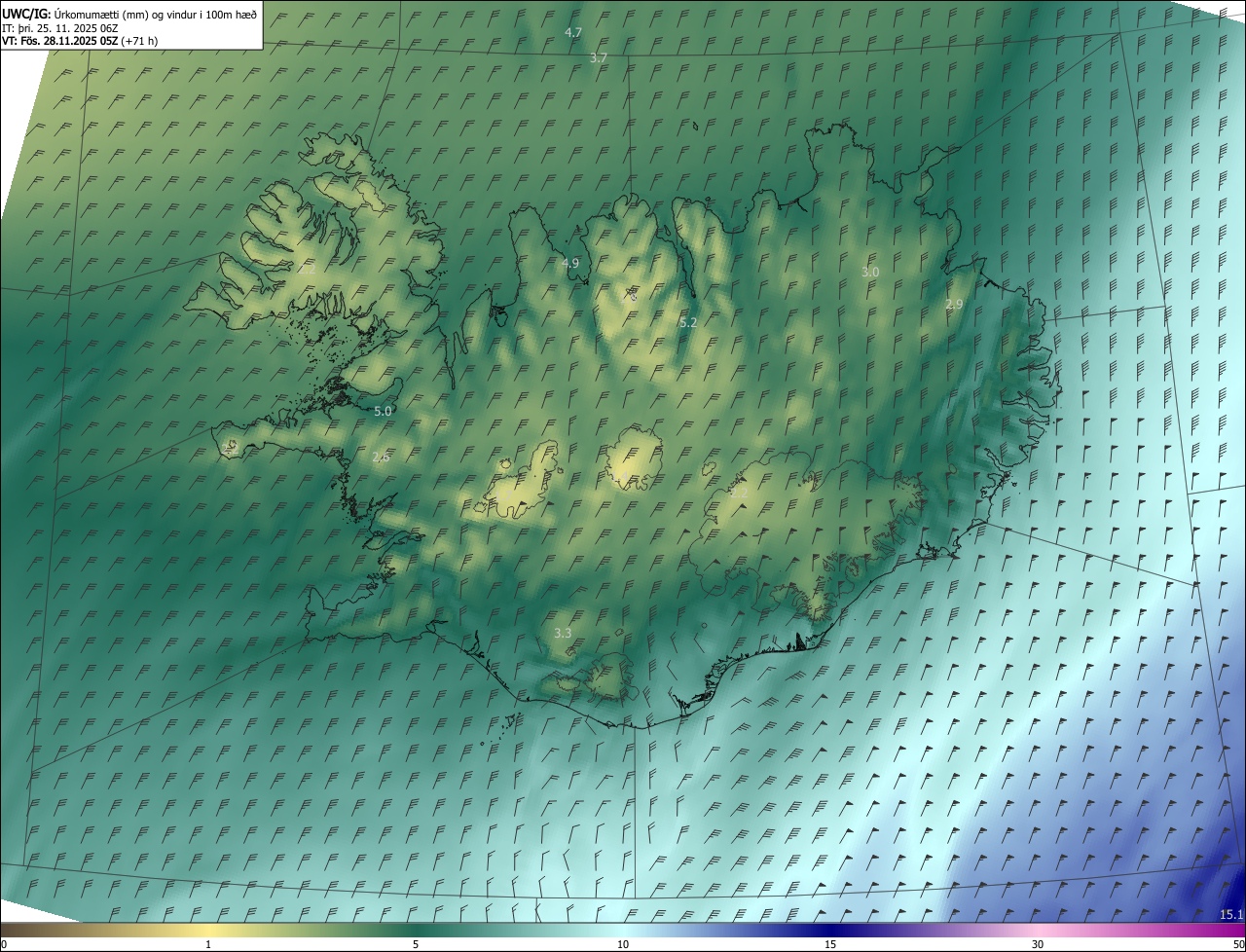1246x952 pixels.
Task: Click the initial time 'IT: þri. 25. 11. 2025 06Z'
Action: pos(59,27)
